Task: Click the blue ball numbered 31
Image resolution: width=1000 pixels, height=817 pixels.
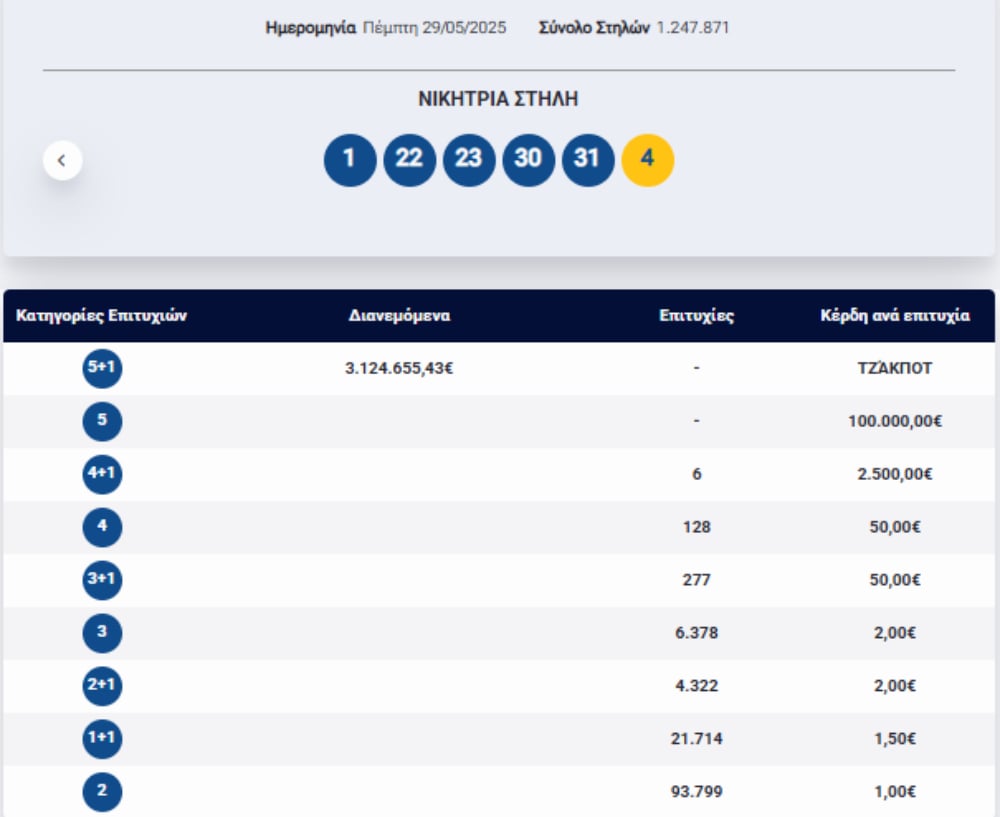Action: tap(587, 160)
